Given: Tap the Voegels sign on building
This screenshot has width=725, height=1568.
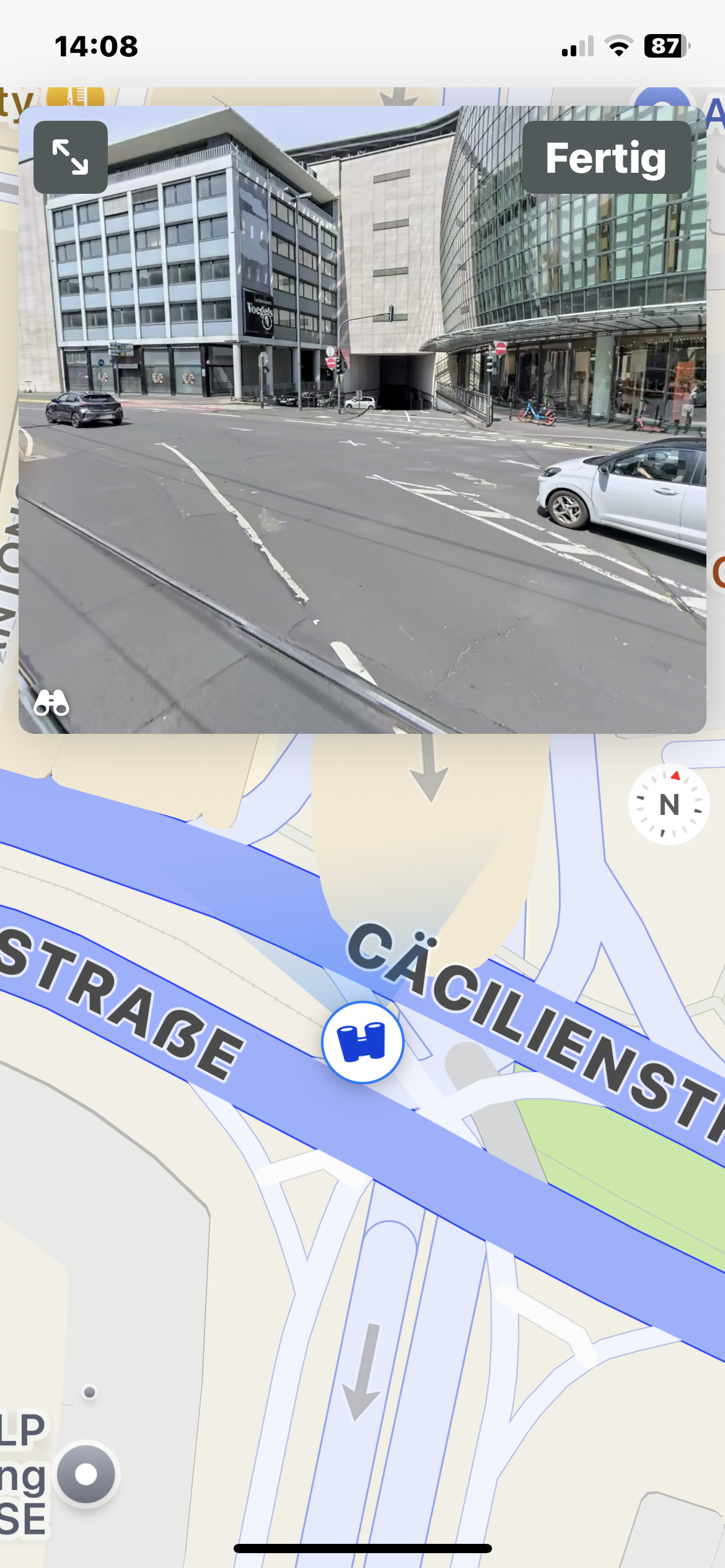Looking at the screenshot, I should pyautogui.click(x=258, y=313).
